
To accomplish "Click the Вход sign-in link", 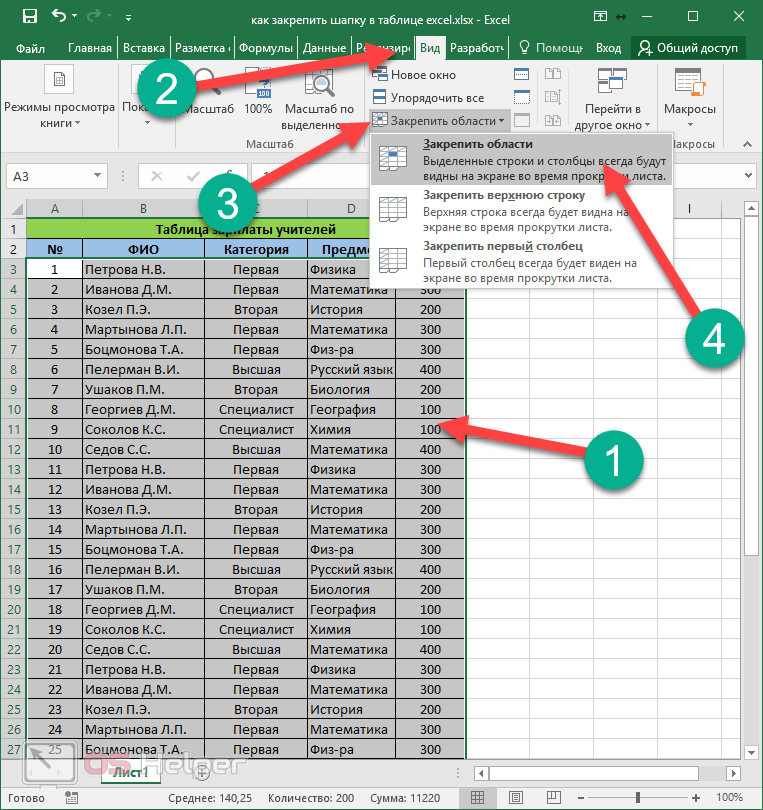I will pos(608,49).
